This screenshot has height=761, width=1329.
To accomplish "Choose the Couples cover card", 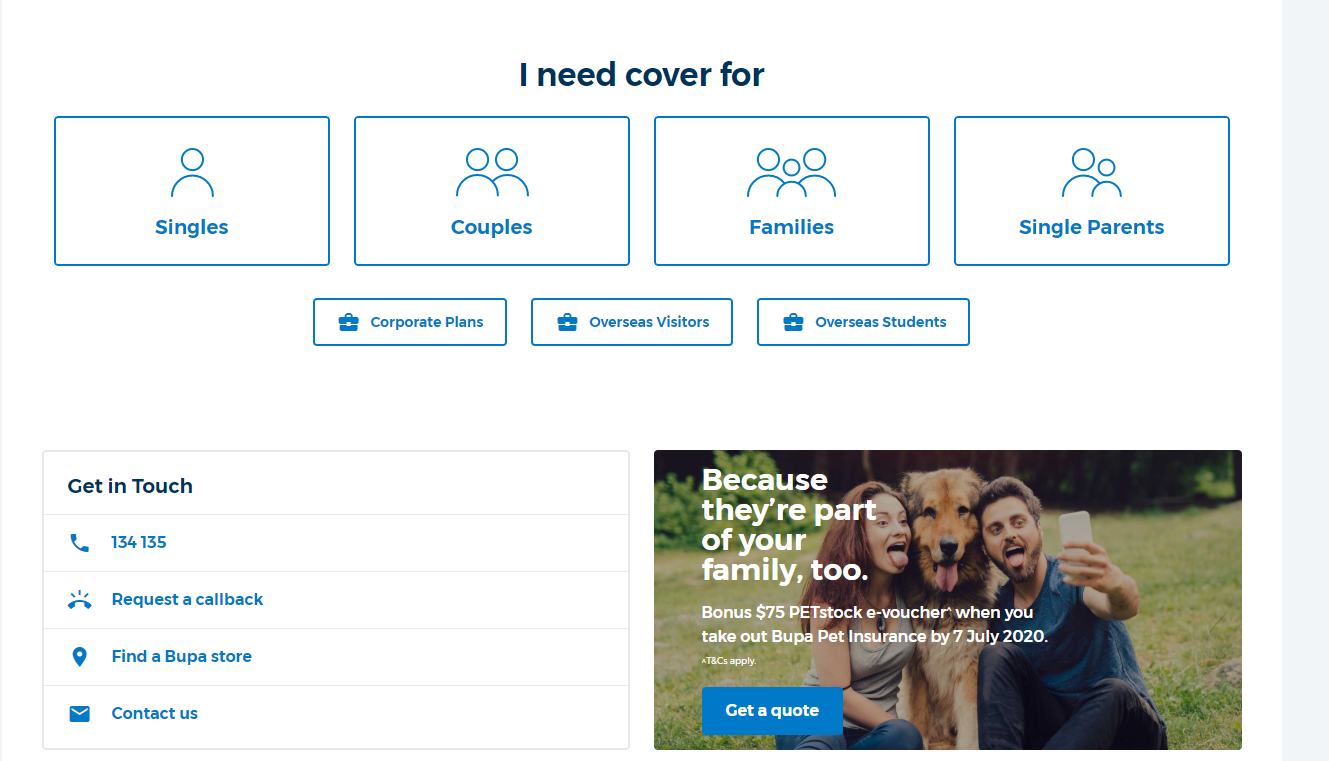I will coord(492,191).
